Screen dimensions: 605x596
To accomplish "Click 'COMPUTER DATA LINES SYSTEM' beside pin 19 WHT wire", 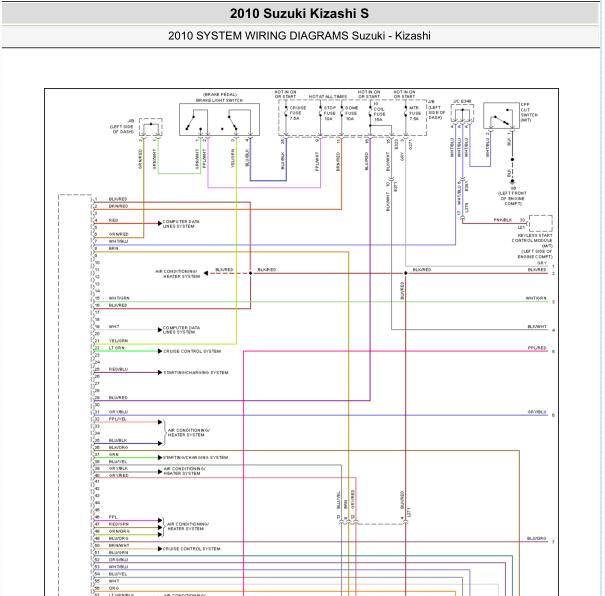I will (x=181, y=329).
